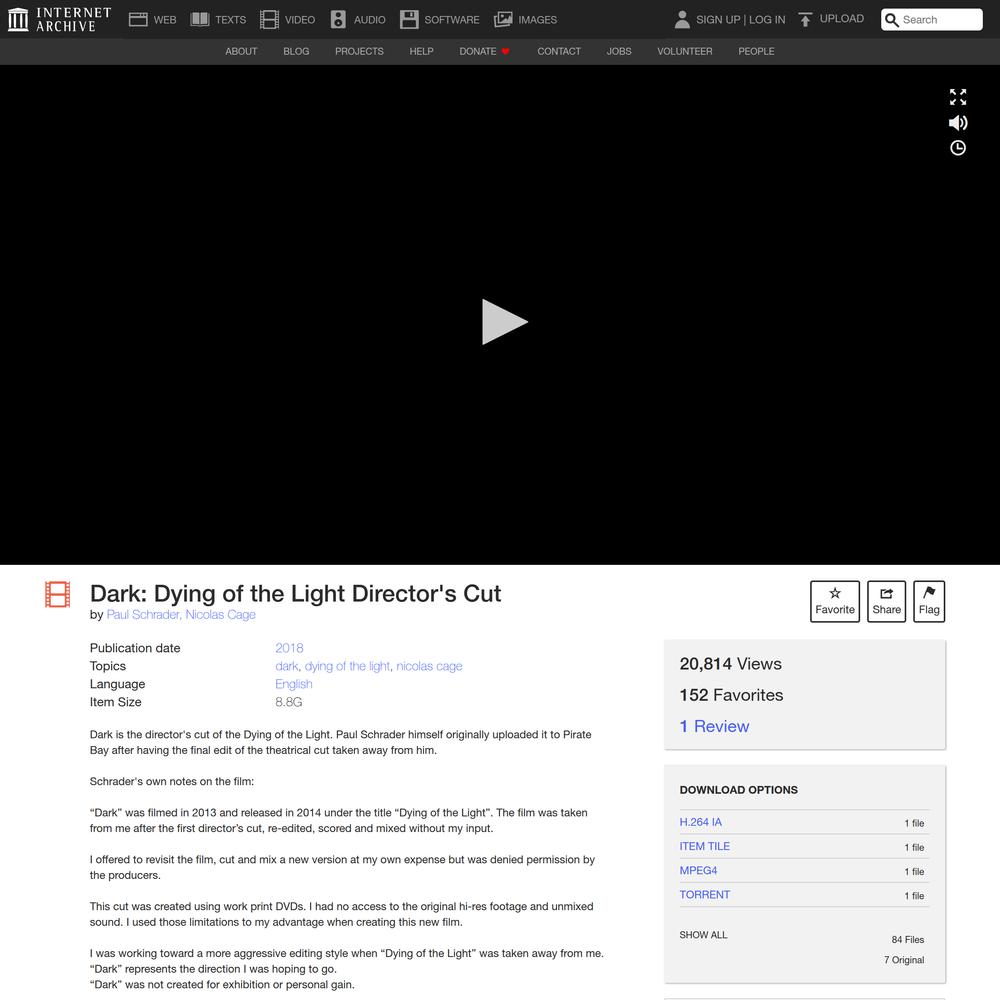Download the H.264 IA file

(x=700, y=823)
